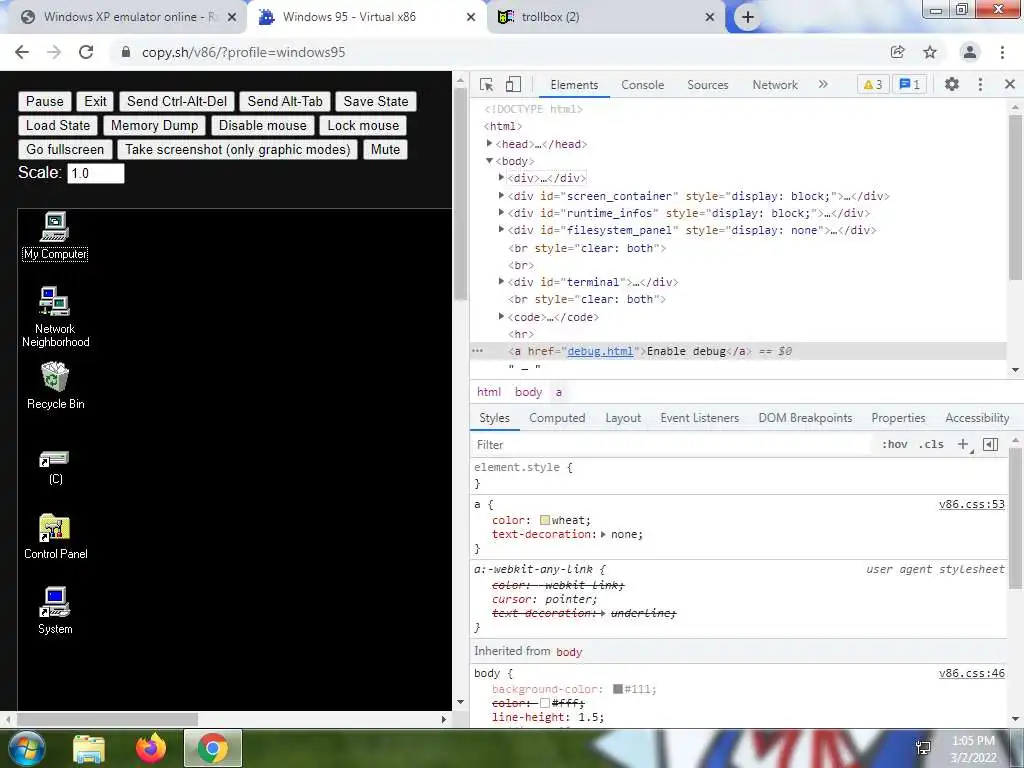
Task: Switch to Windows XP emulator tab
Action: tap(129, 17)
